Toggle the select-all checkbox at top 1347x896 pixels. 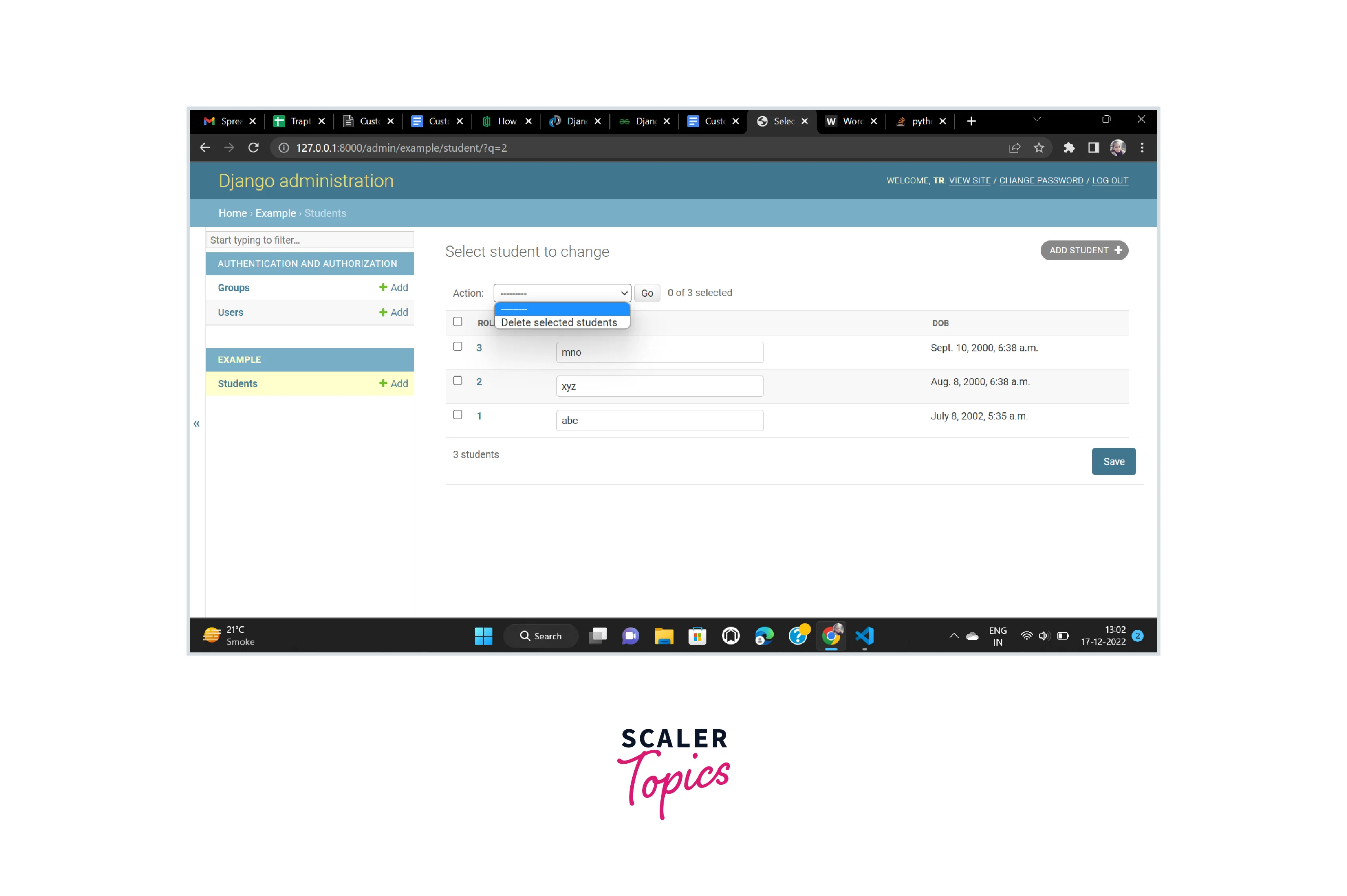(x=457, y=322)
